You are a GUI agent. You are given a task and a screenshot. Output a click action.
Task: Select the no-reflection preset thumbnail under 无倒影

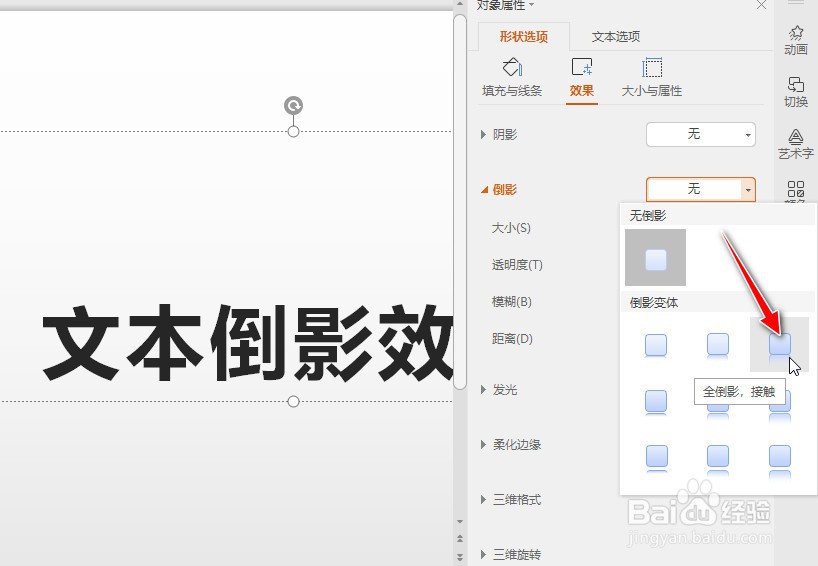click(x=655, y=258)
